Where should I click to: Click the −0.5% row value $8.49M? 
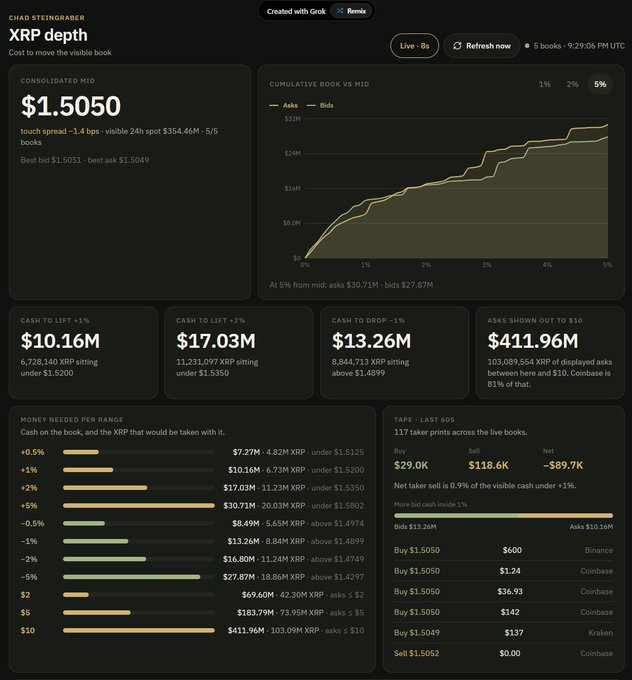(246, 523)
